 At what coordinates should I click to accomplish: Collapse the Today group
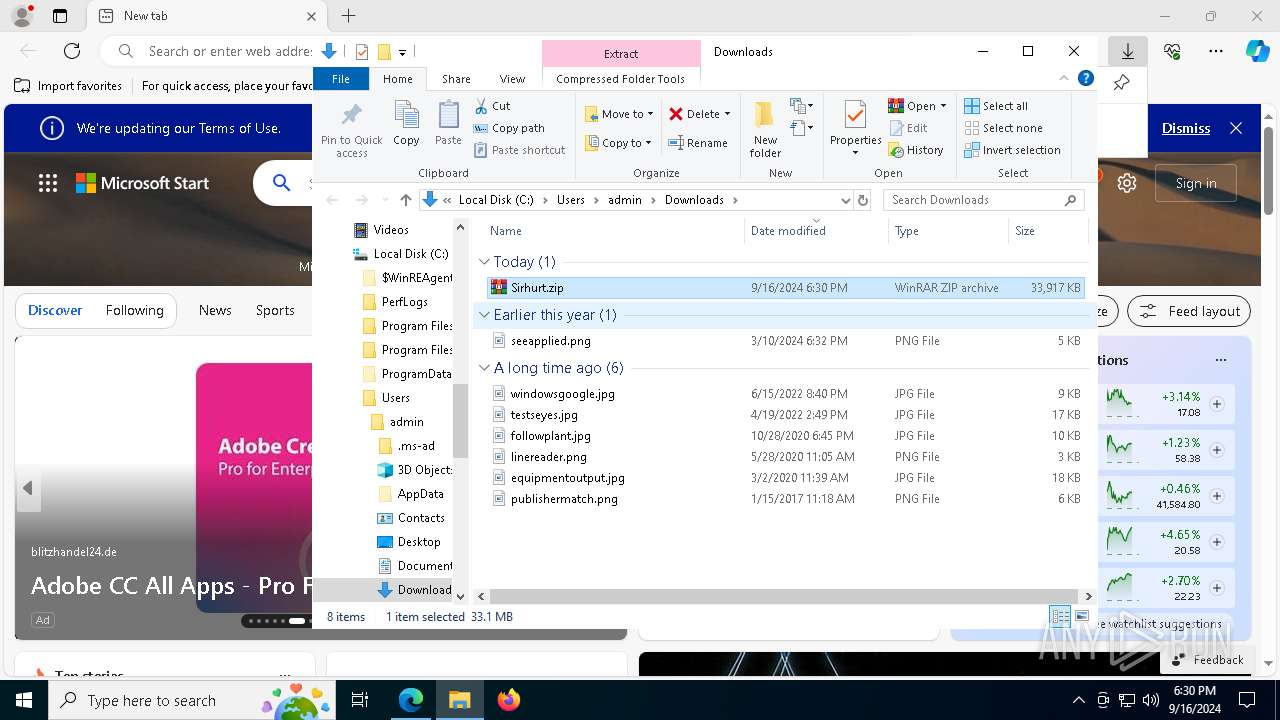coord(485,262)
